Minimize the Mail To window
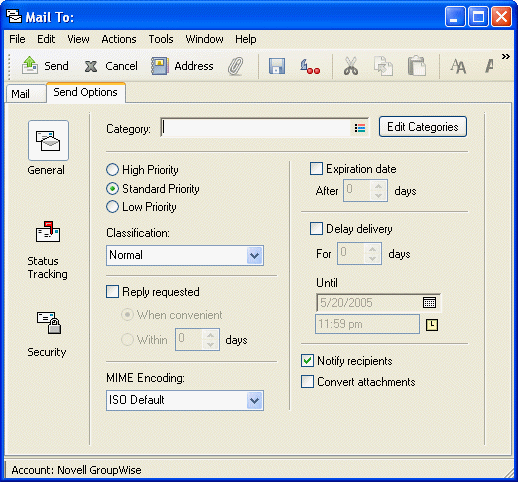518x482 pixels. pyautogui.click(x=455, y=16)
